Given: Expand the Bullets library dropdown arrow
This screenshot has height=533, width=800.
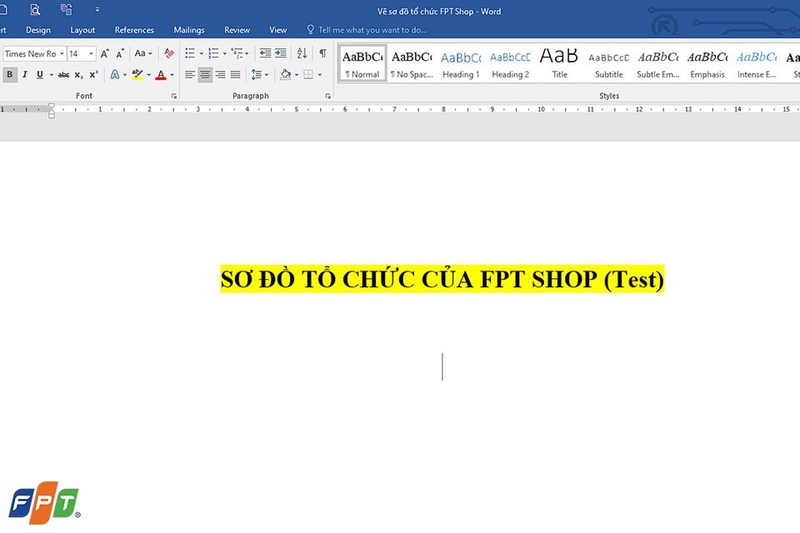Looking at the screenshot, I should click(x=201, y=54).
